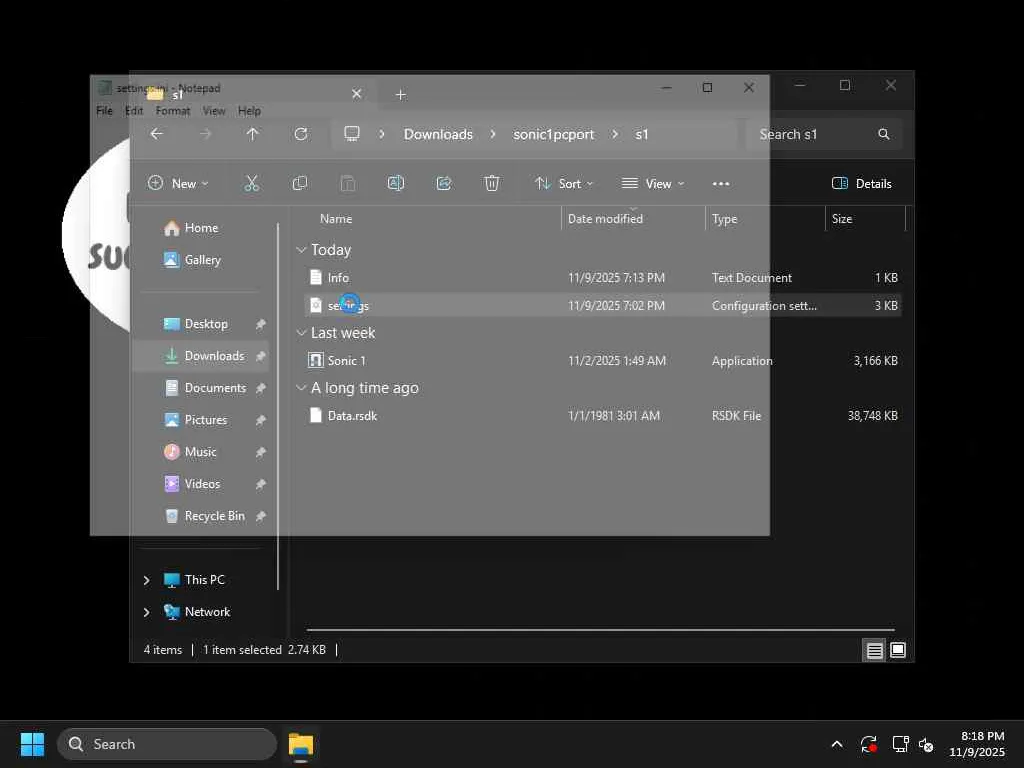Screen dimensions: 1024x768
Task: Click the Copy icon in Explorer toolbar
Action: pyautogui.click(x=300, y=184)
